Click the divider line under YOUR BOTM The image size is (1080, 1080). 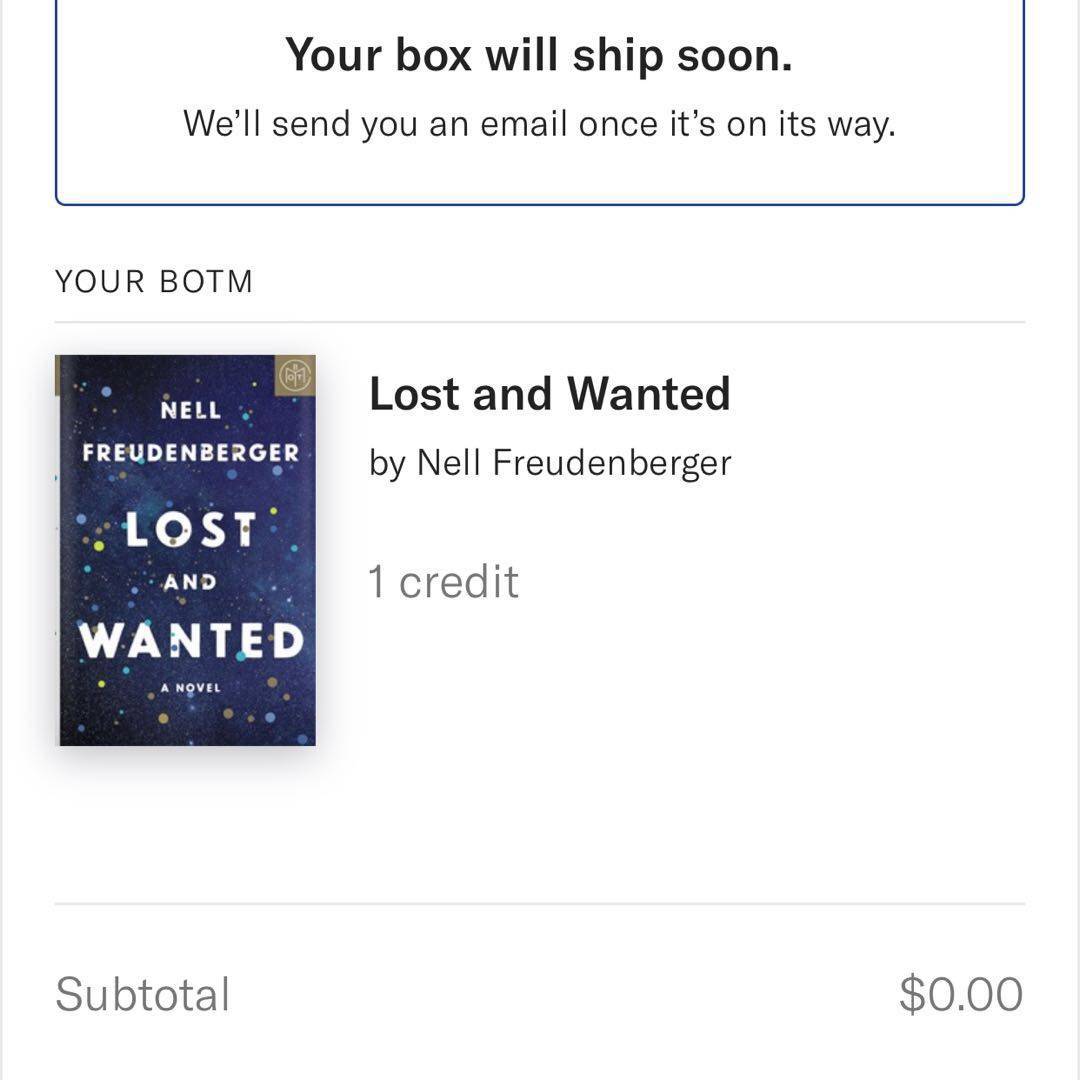point(540,322)
